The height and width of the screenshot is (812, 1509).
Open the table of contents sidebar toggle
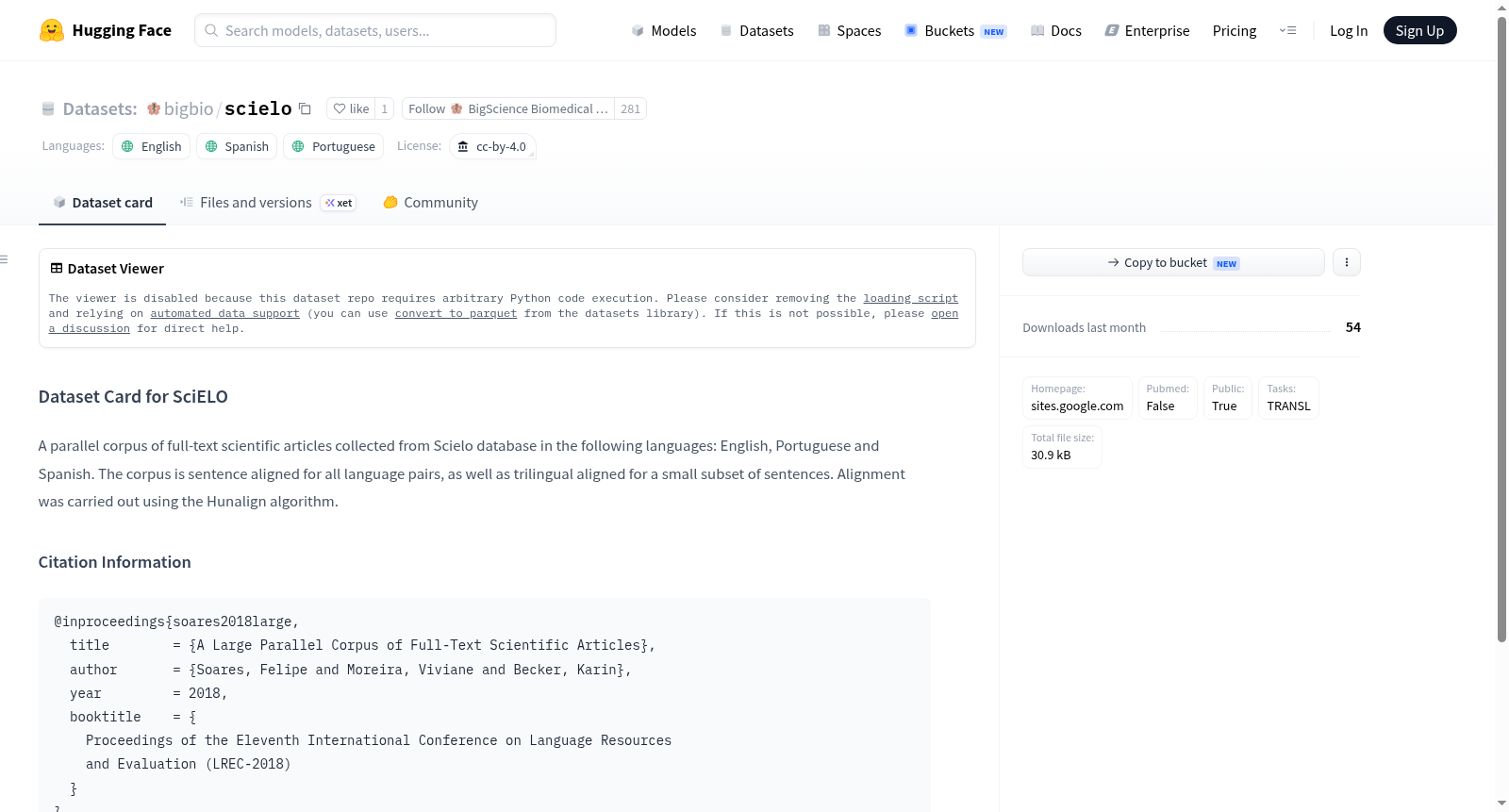pos(5,259)
